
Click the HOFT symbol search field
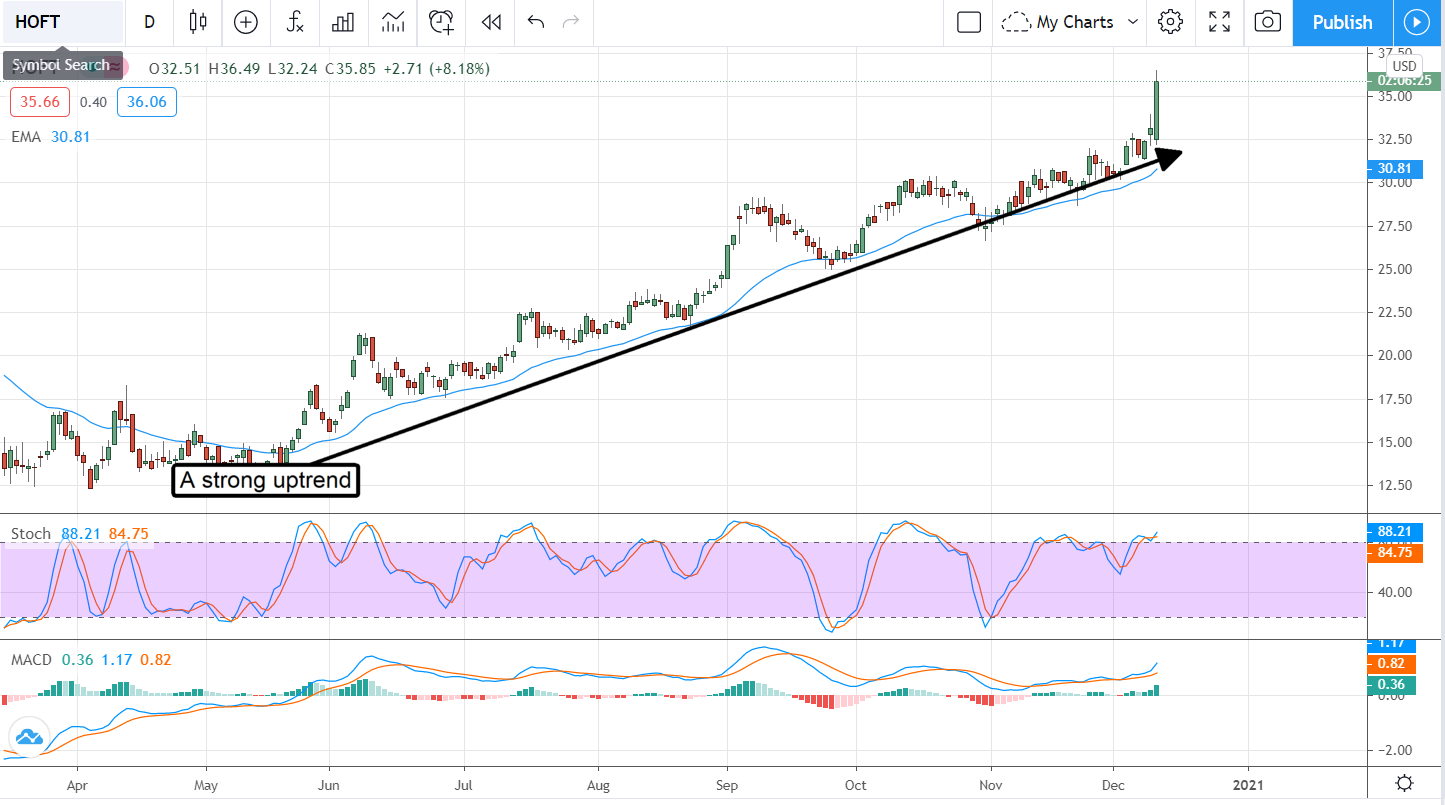click(x=62, y=22)
